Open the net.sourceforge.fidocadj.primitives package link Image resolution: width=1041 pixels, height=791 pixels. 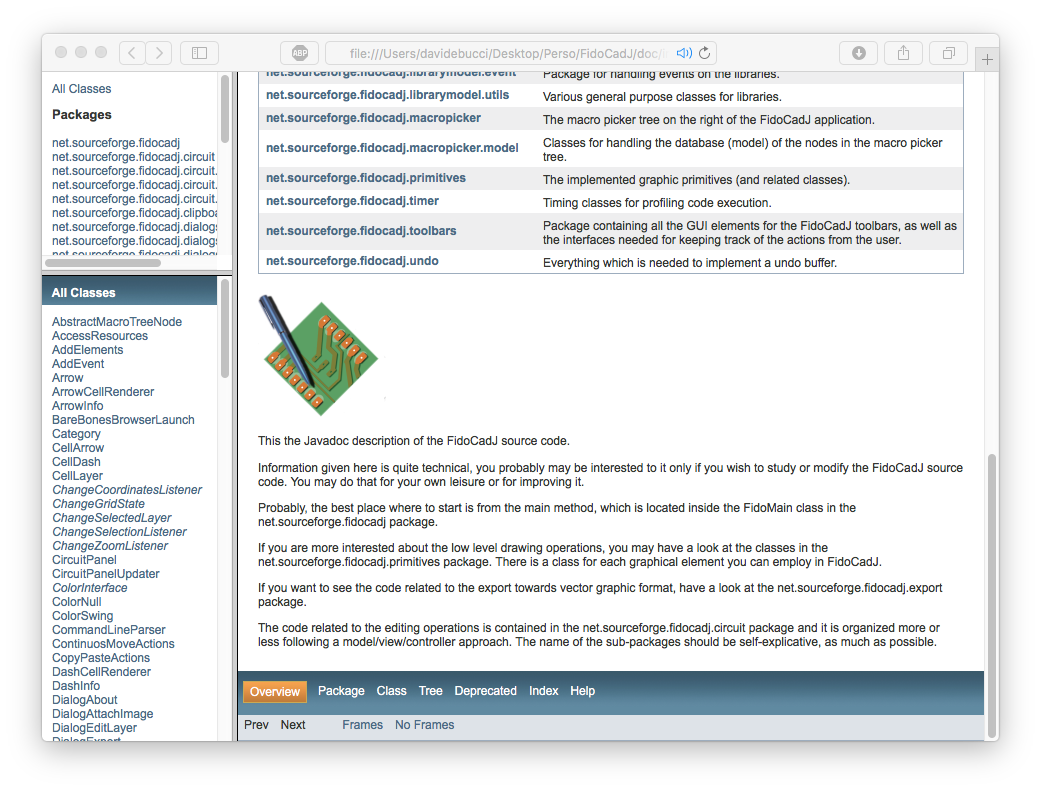coord(365,178)
